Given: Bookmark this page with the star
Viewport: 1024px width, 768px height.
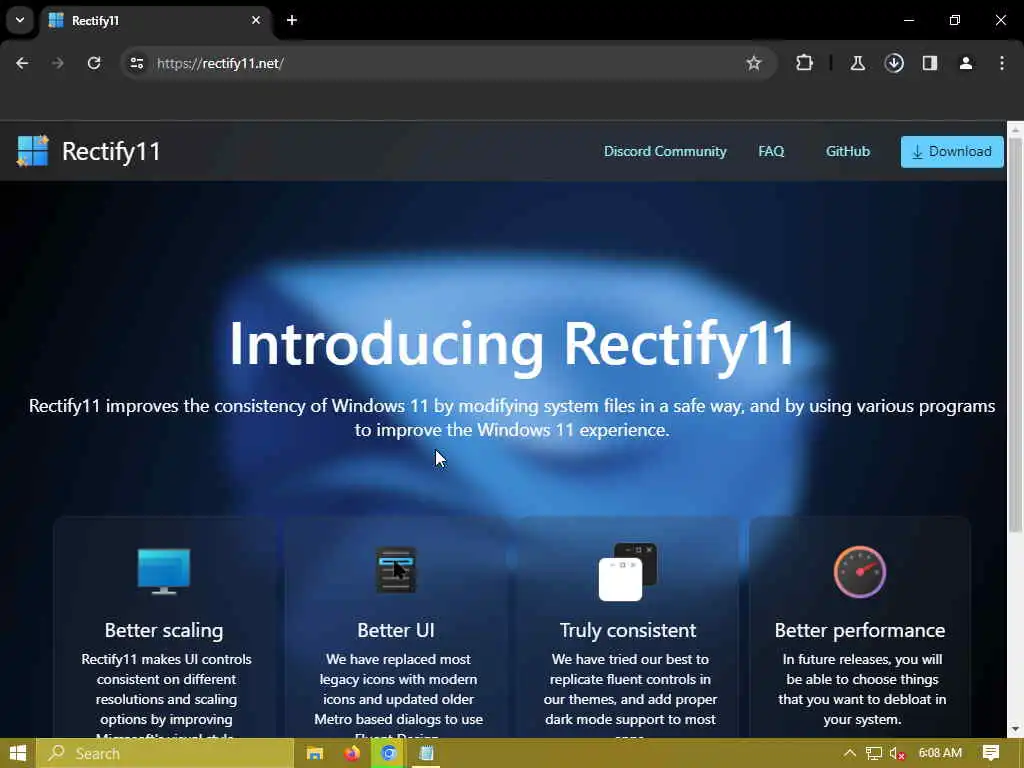Looking at the screenshot, I should click(754, 63).
